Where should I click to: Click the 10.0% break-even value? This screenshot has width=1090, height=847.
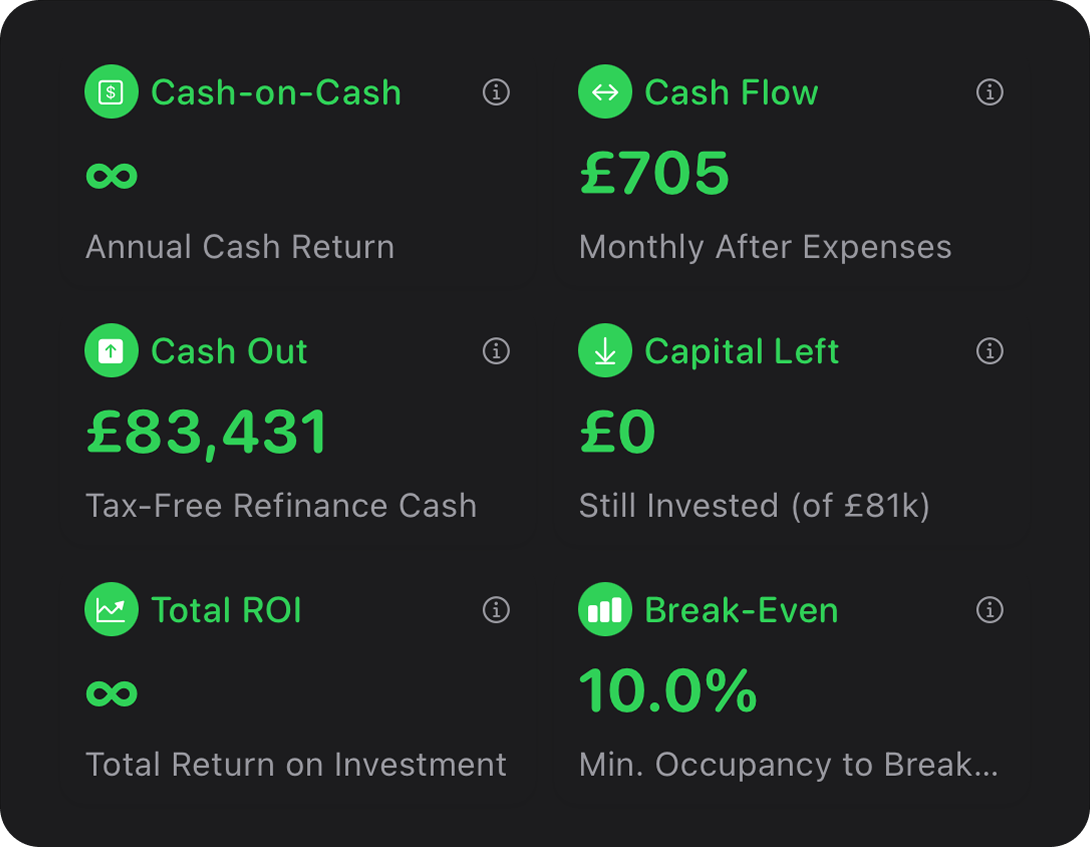(667, 691)
